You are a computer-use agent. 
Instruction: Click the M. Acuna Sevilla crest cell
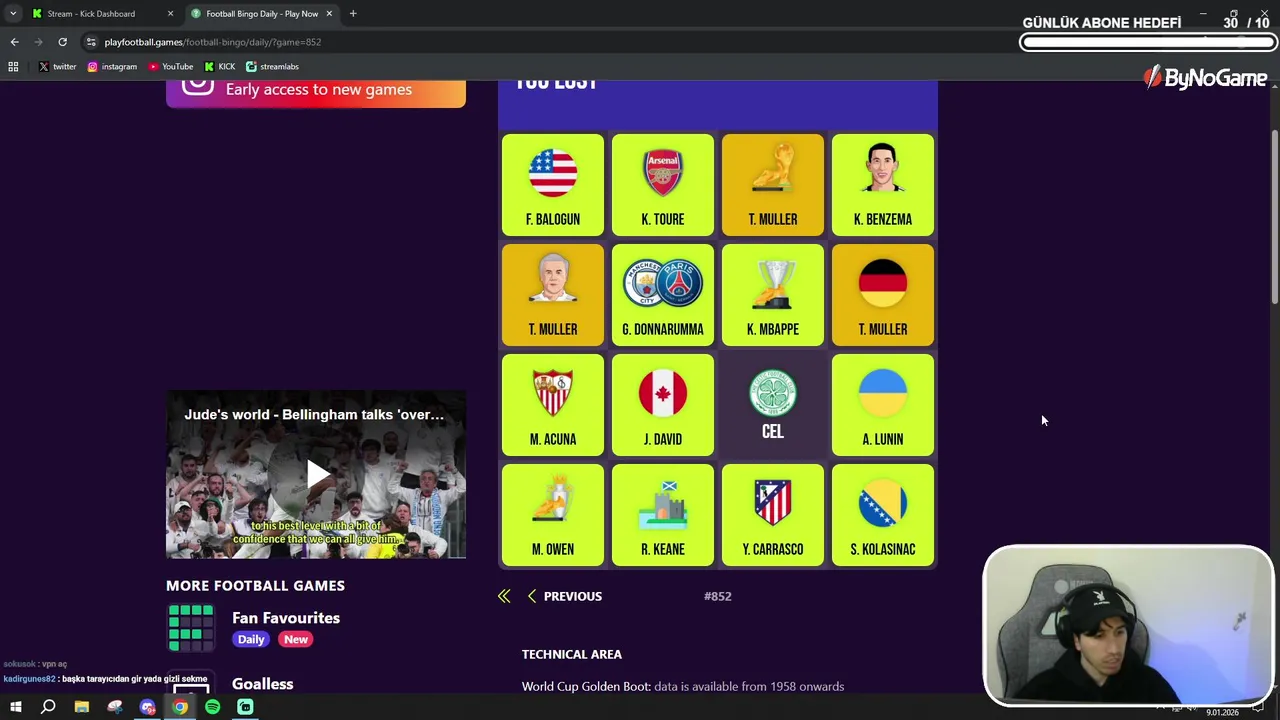(553, 405)
